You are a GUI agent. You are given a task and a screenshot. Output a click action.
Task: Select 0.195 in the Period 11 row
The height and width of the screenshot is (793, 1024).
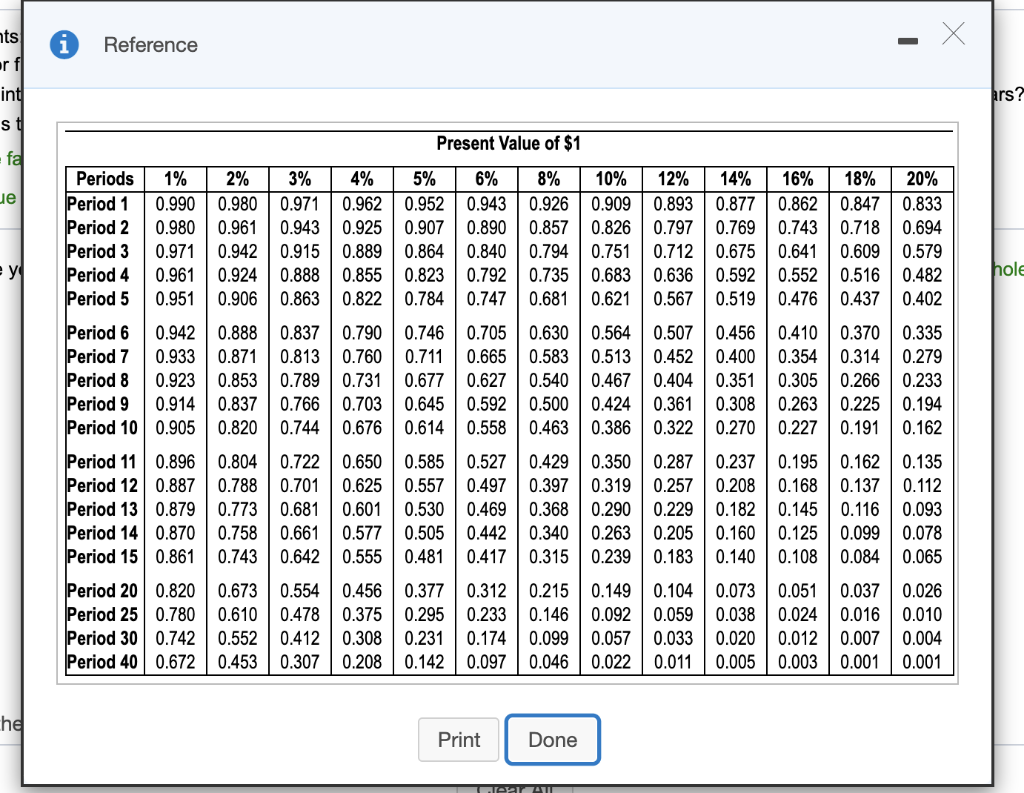coord(798,462)
